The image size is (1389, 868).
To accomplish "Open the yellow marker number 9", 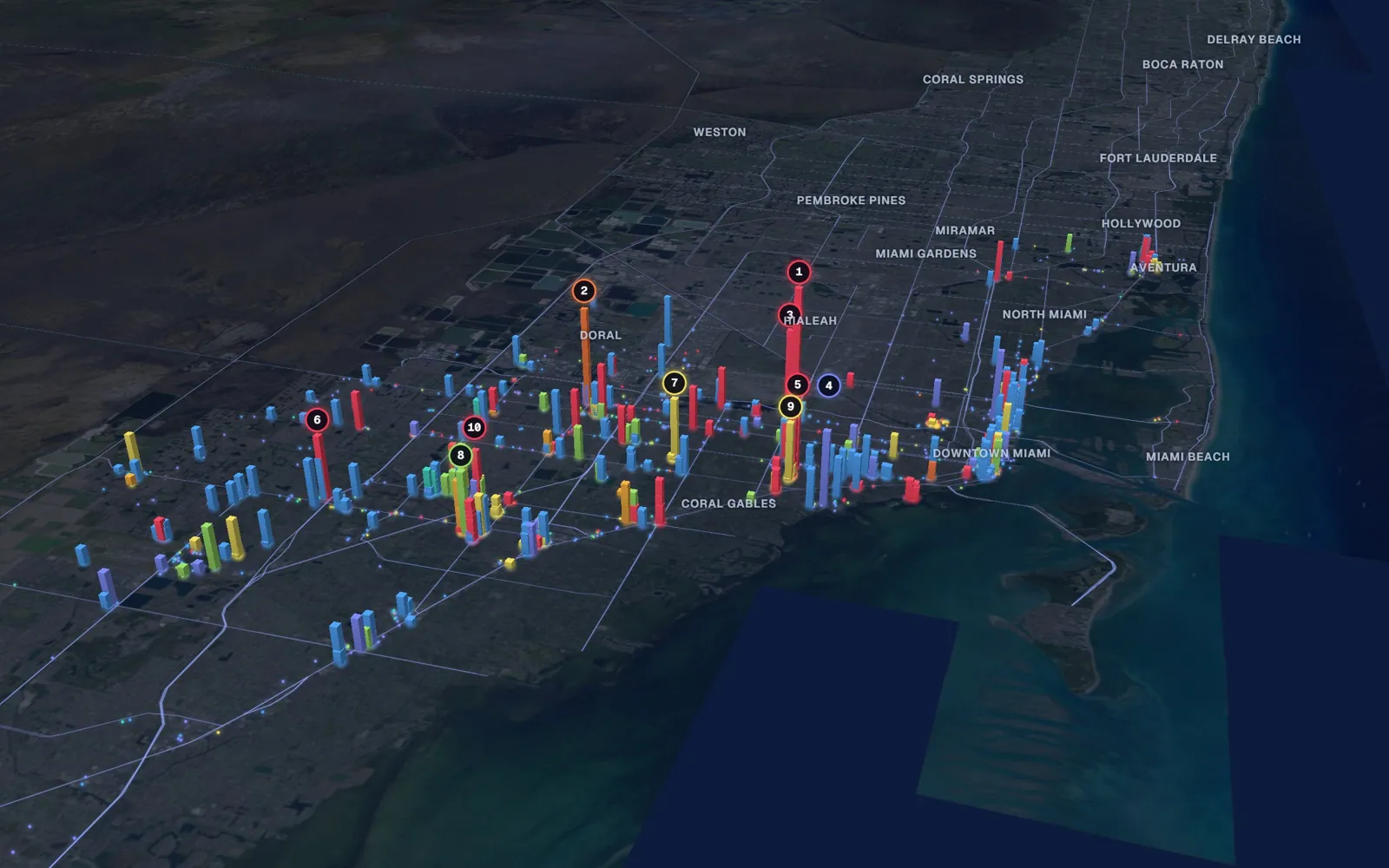I will pos(790,406).
